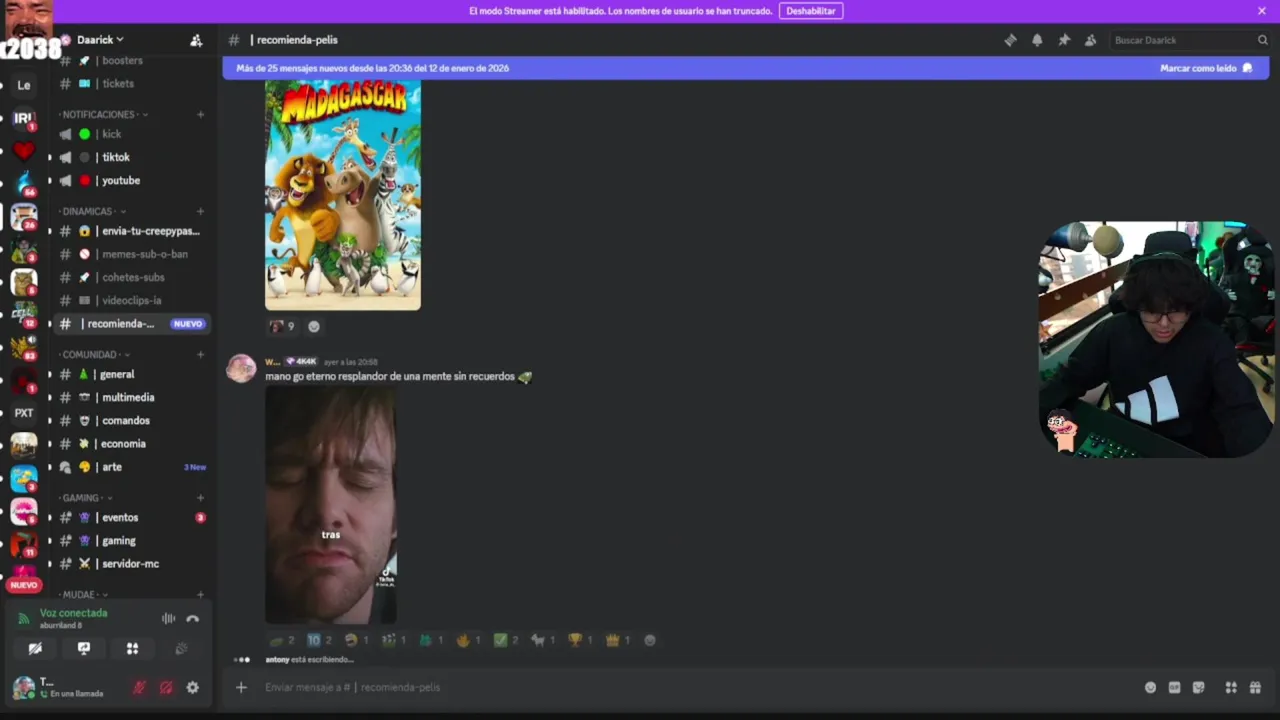Open the Le server icon

(23, 85)
